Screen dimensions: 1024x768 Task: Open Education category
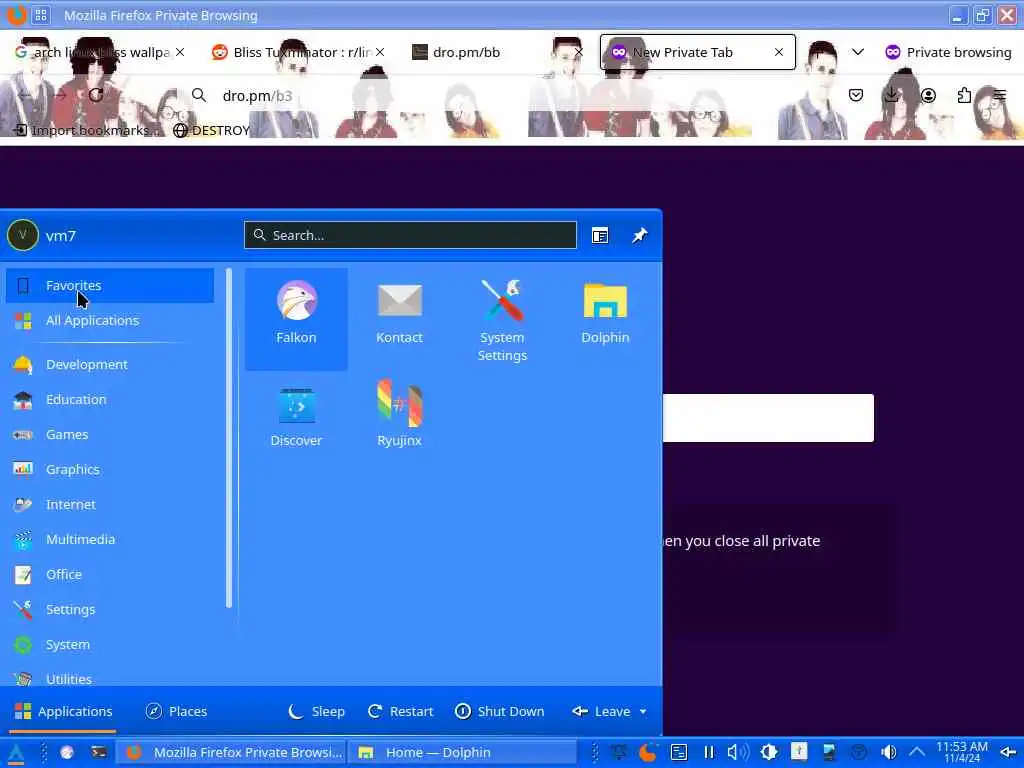(110, 400)
